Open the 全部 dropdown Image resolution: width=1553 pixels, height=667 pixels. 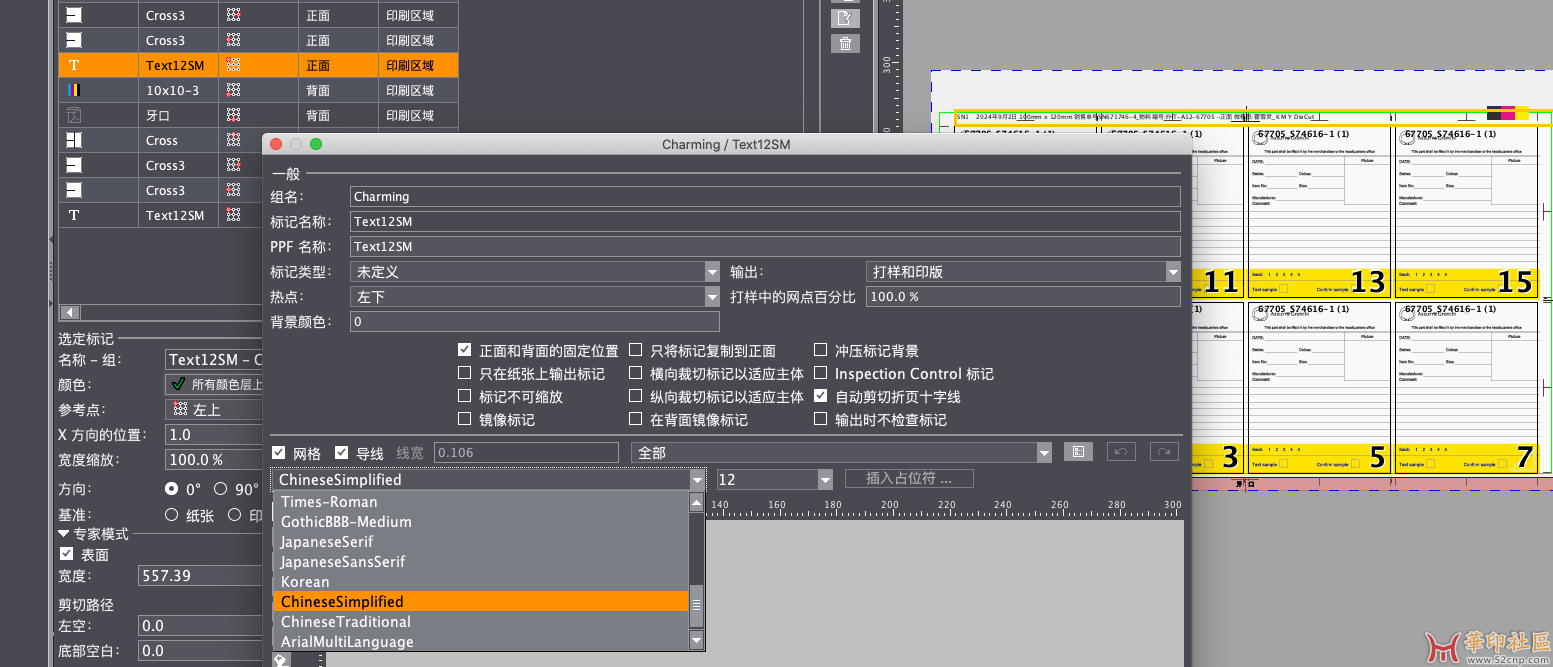pos(842,452)
